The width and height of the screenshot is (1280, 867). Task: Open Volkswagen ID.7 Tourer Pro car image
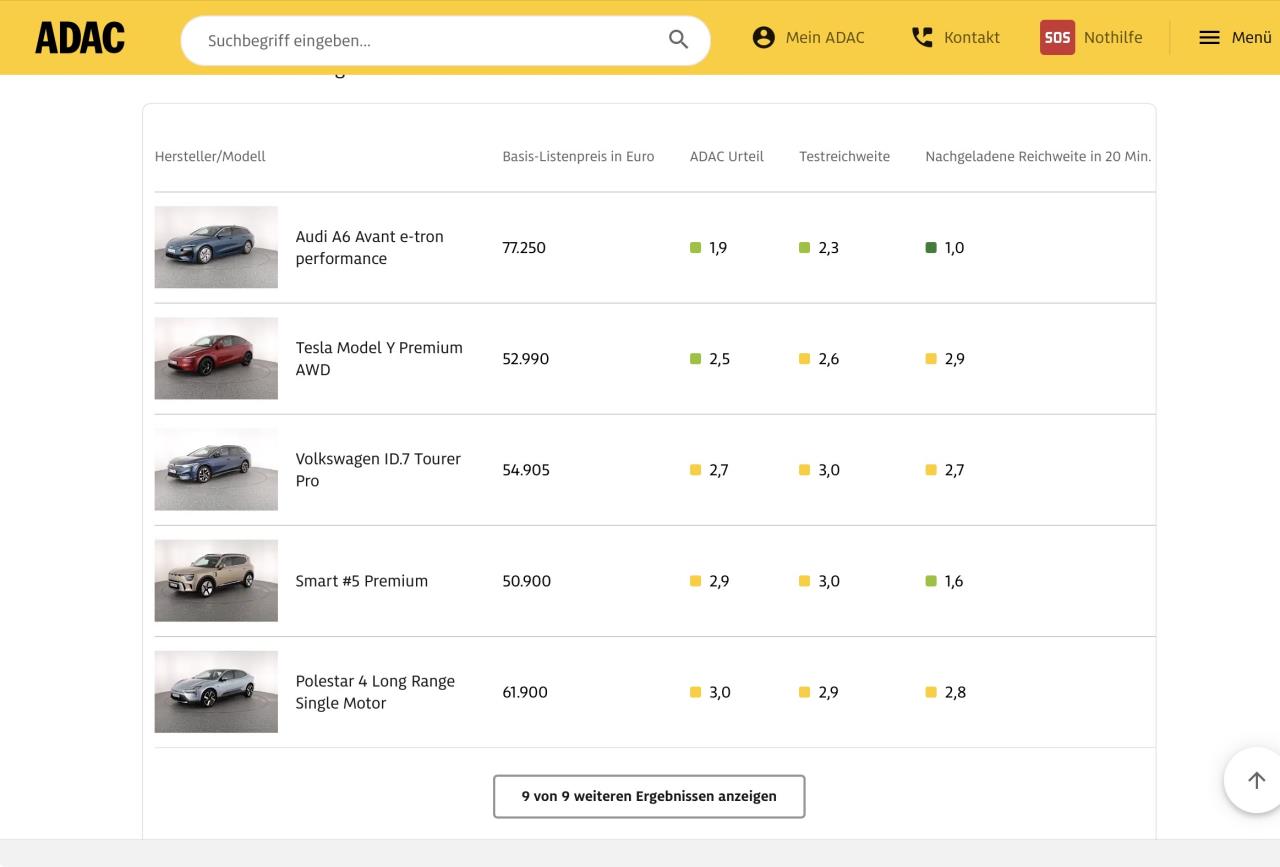click(x=216, y=469)
